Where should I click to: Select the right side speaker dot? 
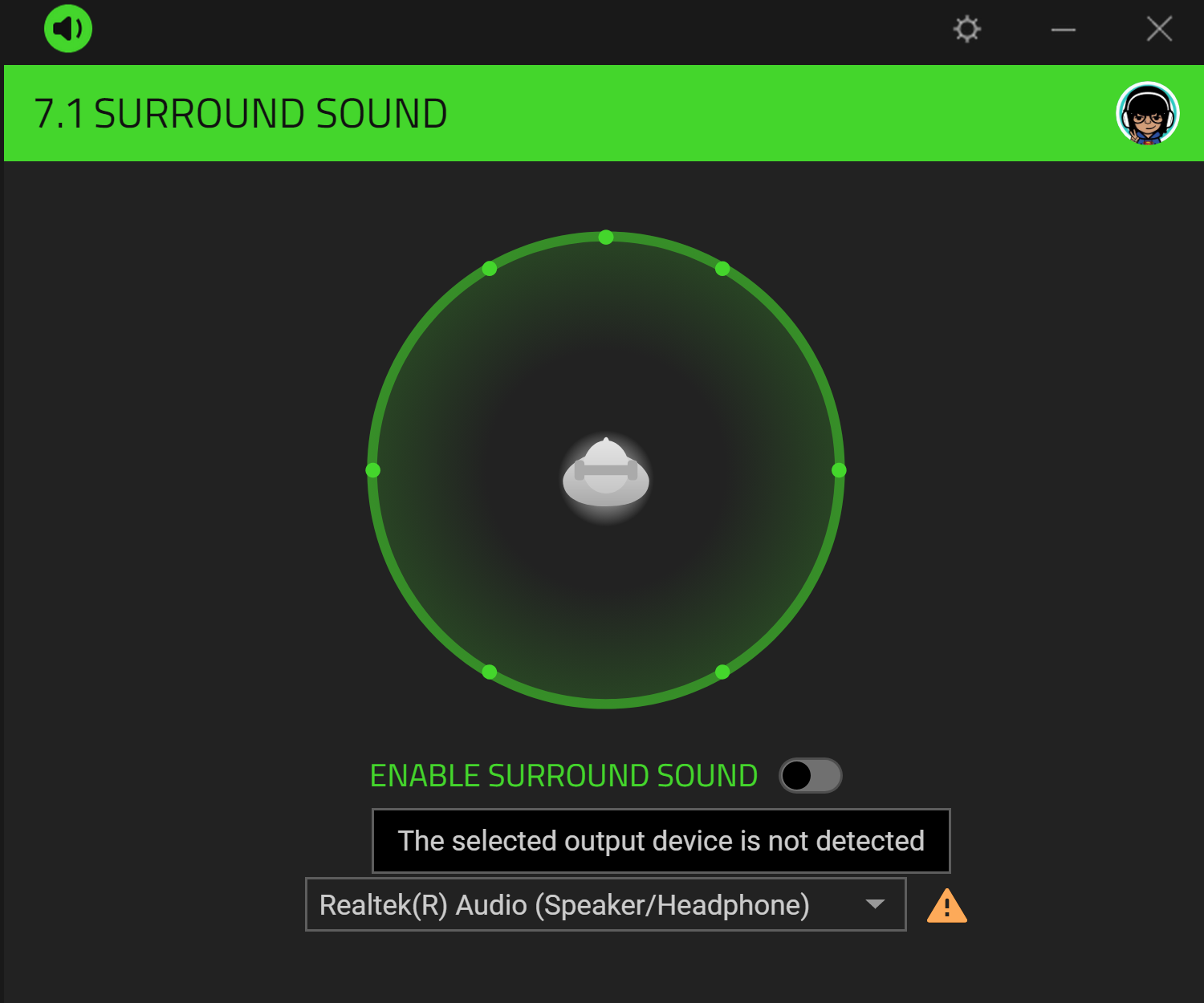839,470
